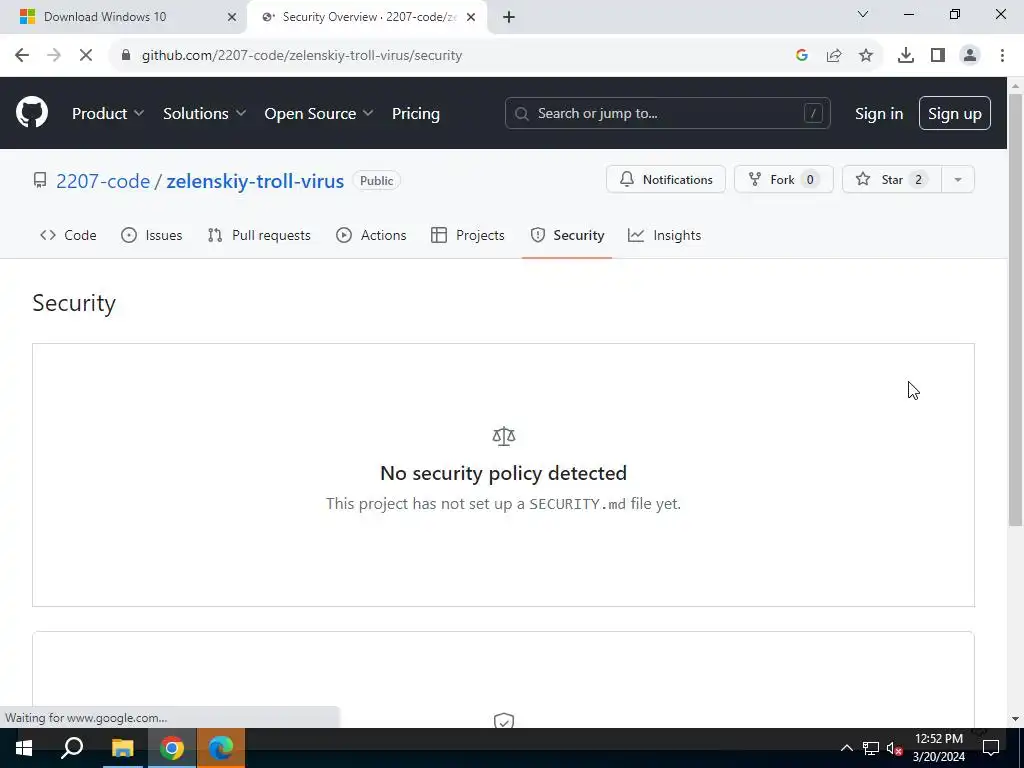Image resolution: width=1024 pixels, height=768 pixels.
Task: Click the Security page heading
Action: click(x=74, y=303)
